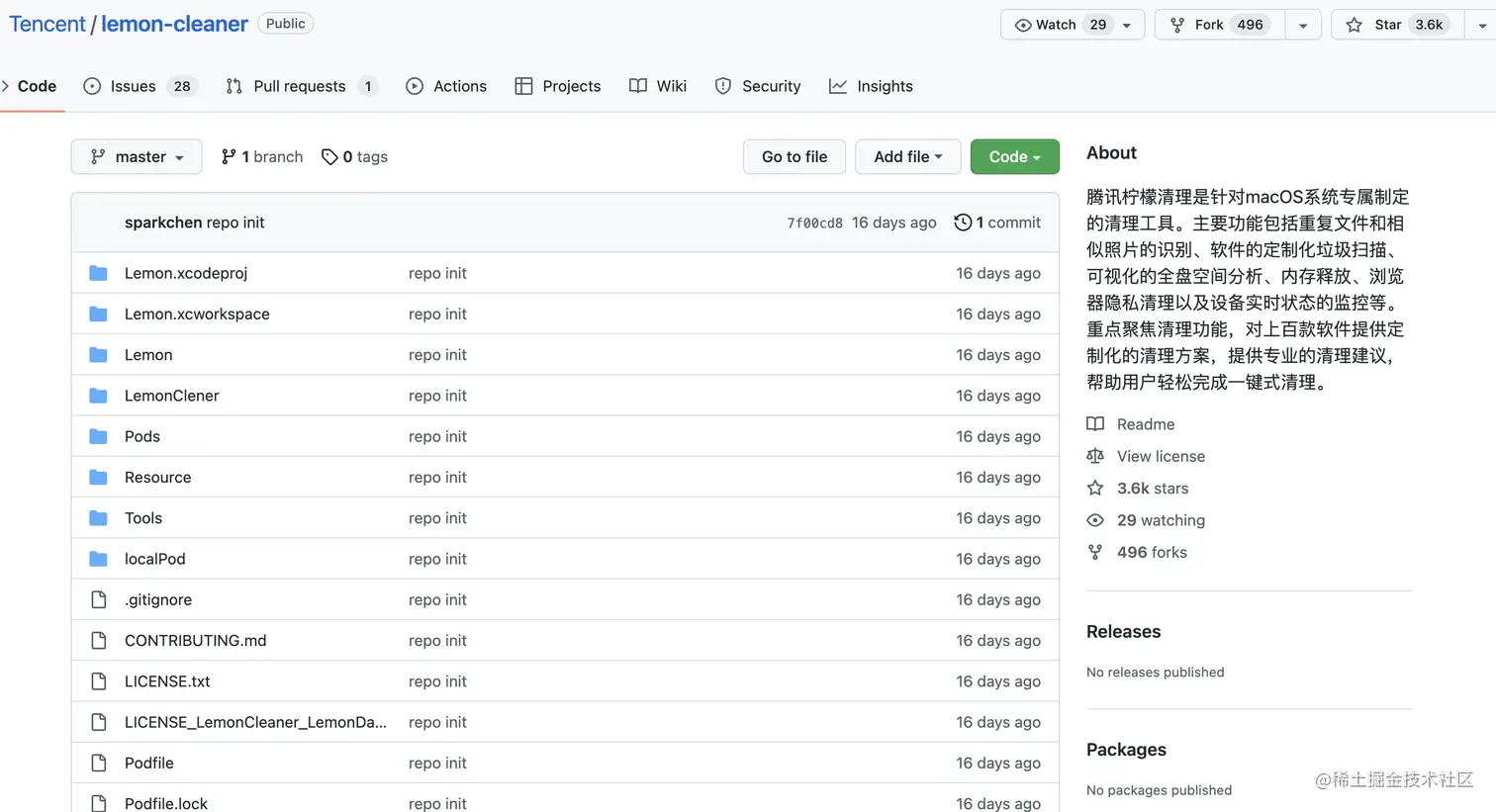Image resolution: width=1496 pixels, height=812 pixels.
Task: Click the file icon beside LICENSE_LemonCleaner_LemonDa...
Action: 98,722
